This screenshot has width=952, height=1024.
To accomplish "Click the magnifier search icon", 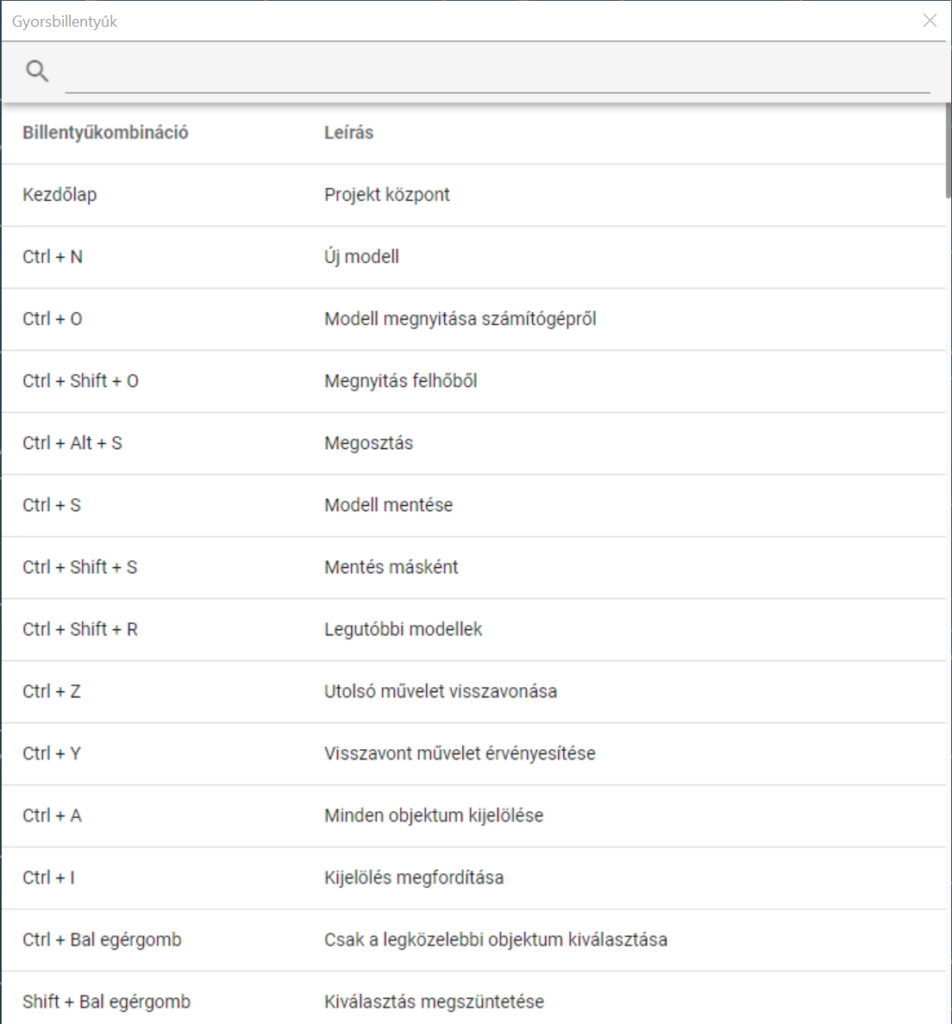I will [x=37, y=71].
